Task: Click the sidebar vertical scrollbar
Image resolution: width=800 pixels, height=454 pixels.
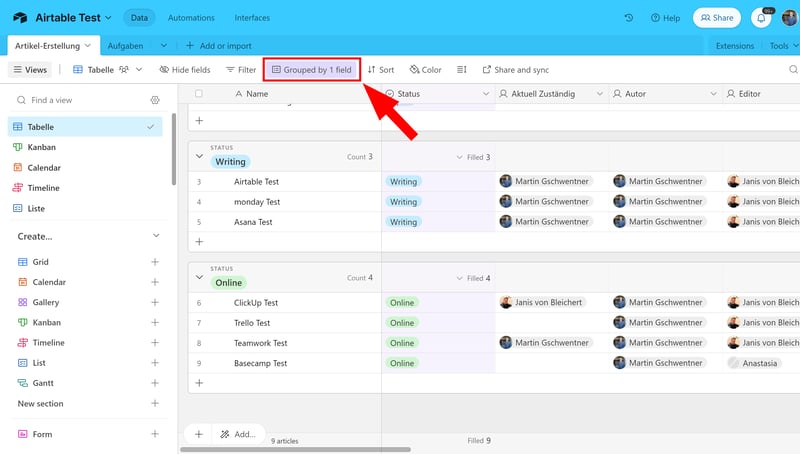Action: pyautogui.click(x=174, y=149)
